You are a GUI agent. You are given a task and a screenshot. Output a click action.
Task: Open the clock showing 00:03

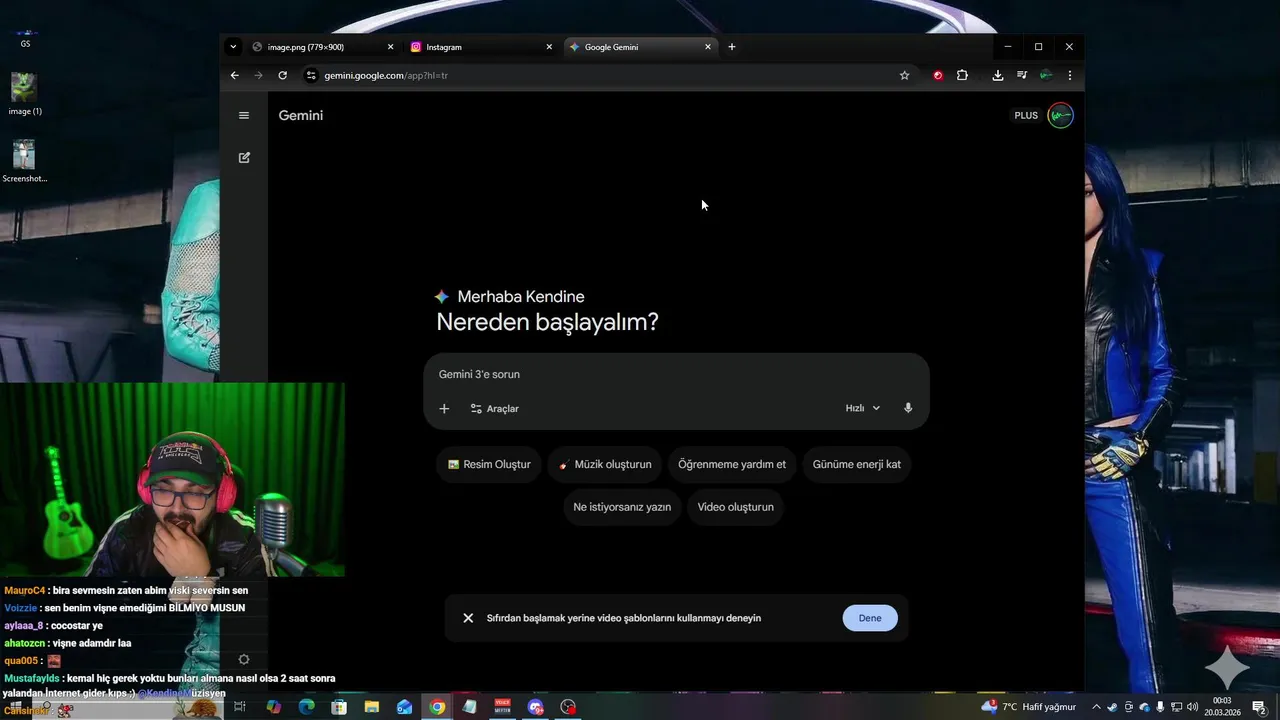pyautogui.click(x=1222, y=707)
